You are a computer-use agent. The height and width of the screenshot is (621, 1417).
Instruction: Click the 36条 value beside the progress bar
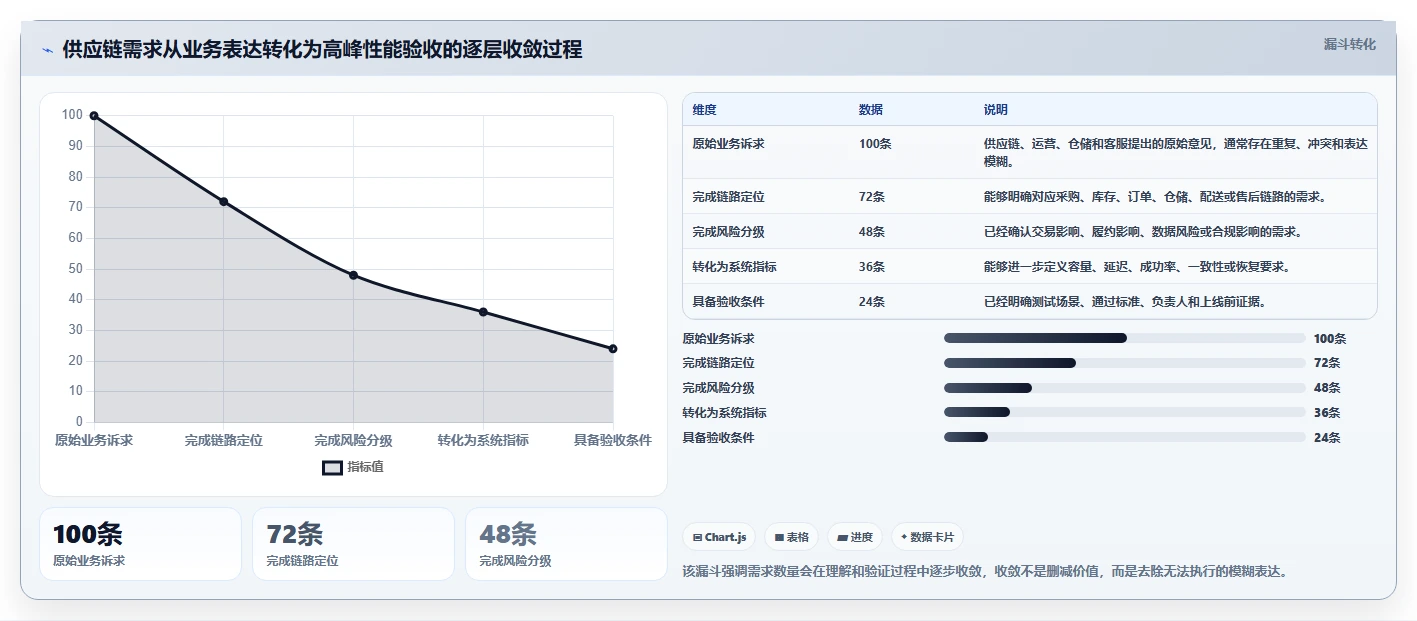pyautogui.click(x=1327, y=413)
